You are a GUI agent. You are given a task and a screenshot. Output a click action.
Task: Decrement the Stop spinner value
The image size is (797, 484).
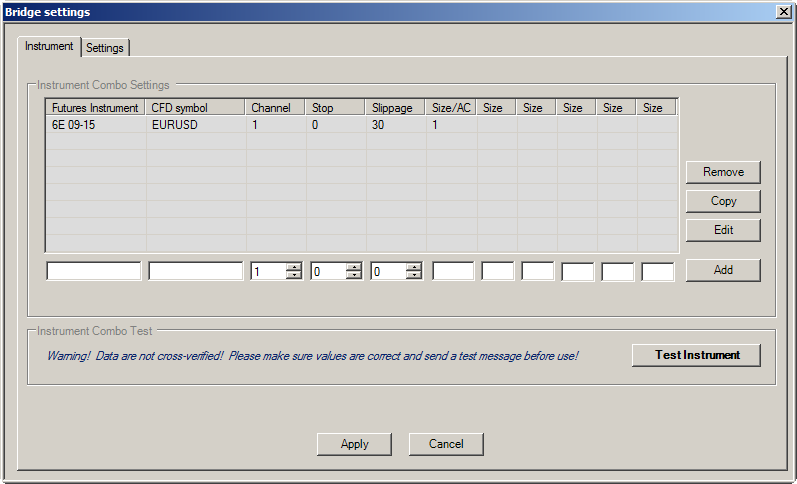pos(353,275)
